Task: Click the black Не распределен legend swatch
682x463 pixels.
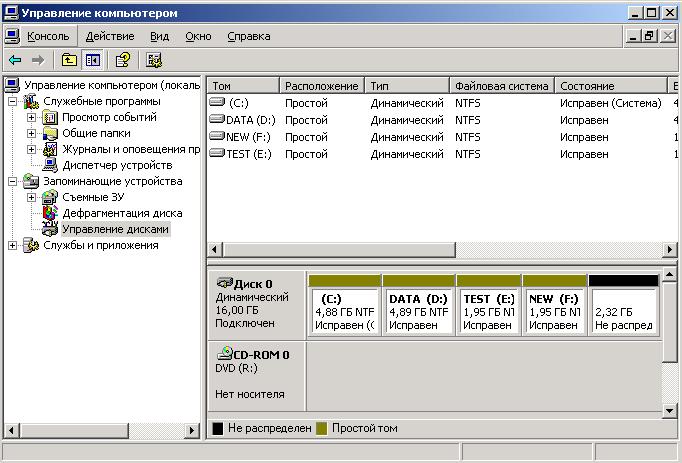Action: pyautogui.click(x=217, y=429)
